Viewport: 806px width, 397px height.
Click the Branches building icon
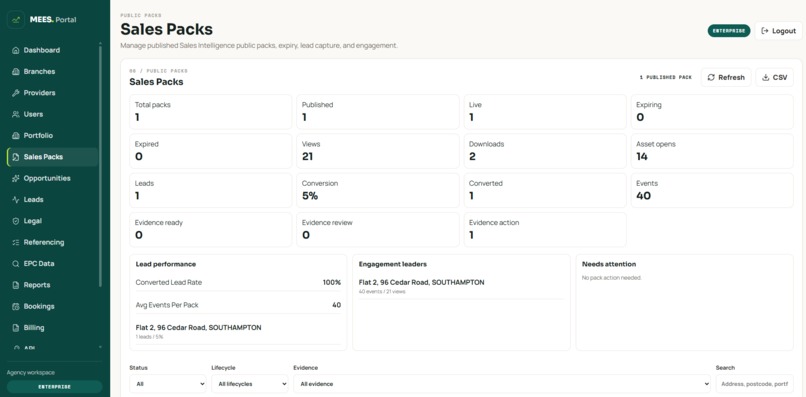click(x=15, y=71)
